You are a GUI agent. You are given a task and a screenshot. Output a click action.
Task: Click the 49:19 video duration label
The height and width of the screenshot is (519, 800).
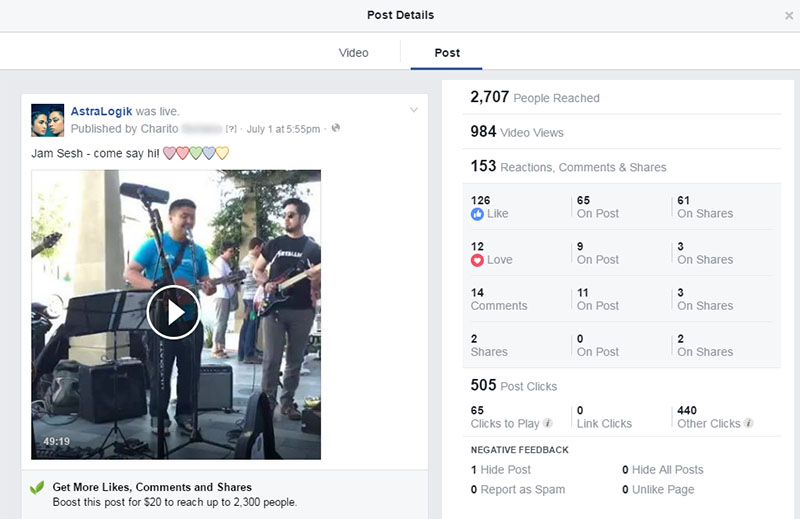57,441
